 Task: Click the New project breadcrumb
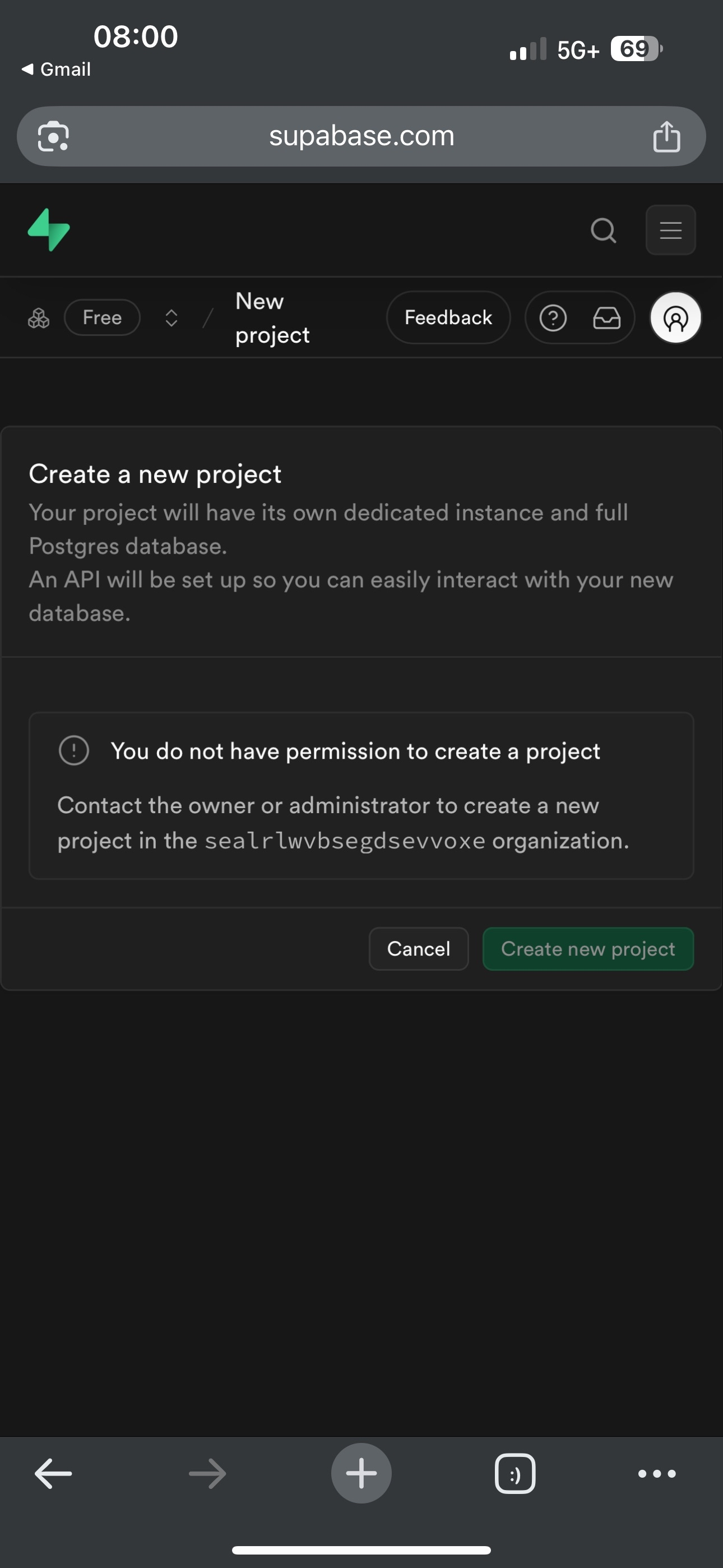(272, 318)
